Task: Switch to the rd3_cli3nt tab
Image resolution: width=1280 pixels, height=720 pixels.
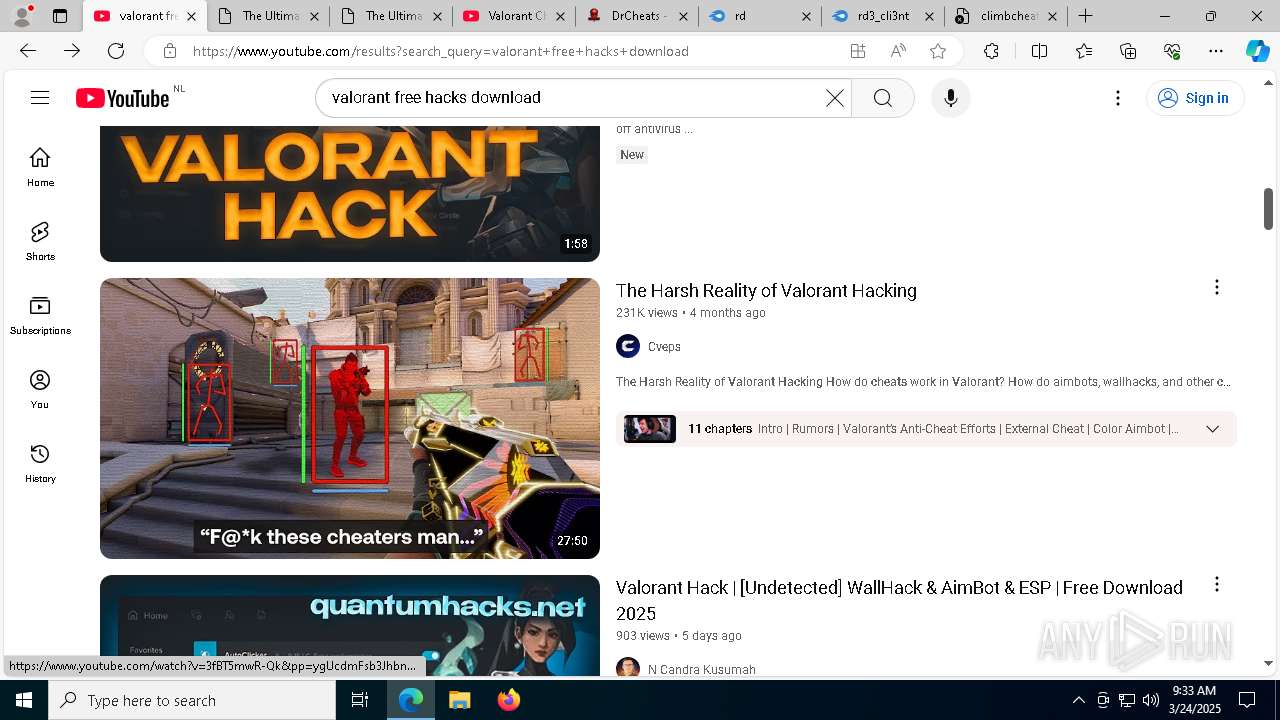Action: point(883,16)
